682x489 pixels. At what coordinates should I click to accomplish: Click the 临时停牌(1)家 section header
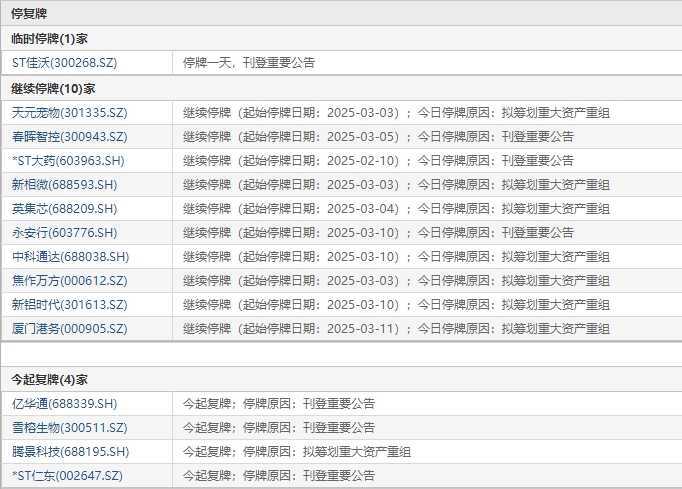pyautogui.click(x=50, y=38)
